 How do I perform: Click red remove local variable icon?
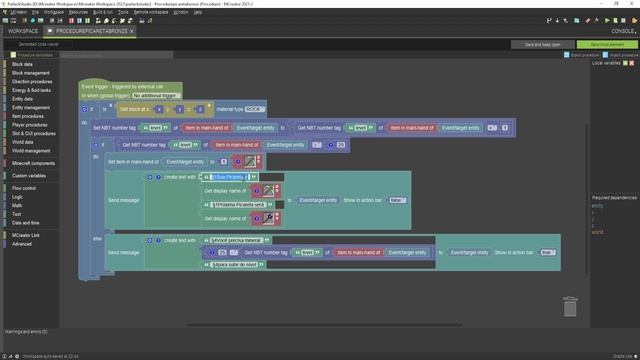632,63
